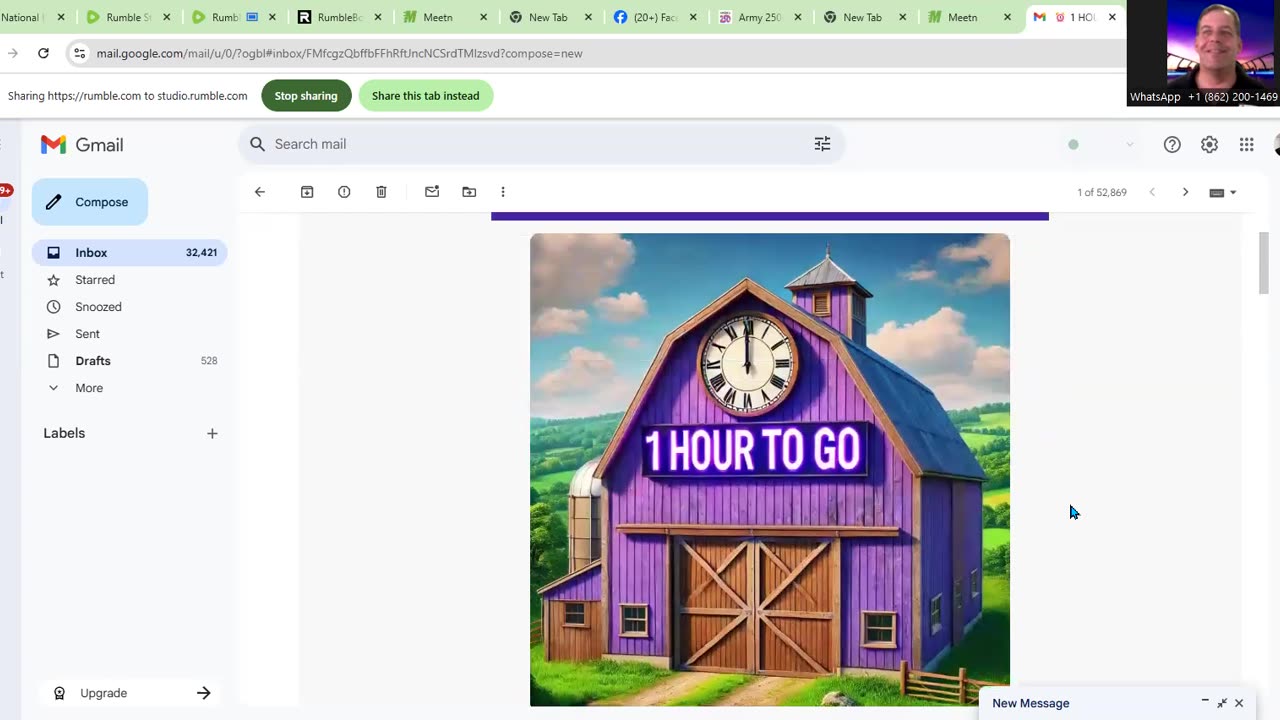Open the Inbox folder
This screenshot has width=1280, height=720.
(130, 253)
